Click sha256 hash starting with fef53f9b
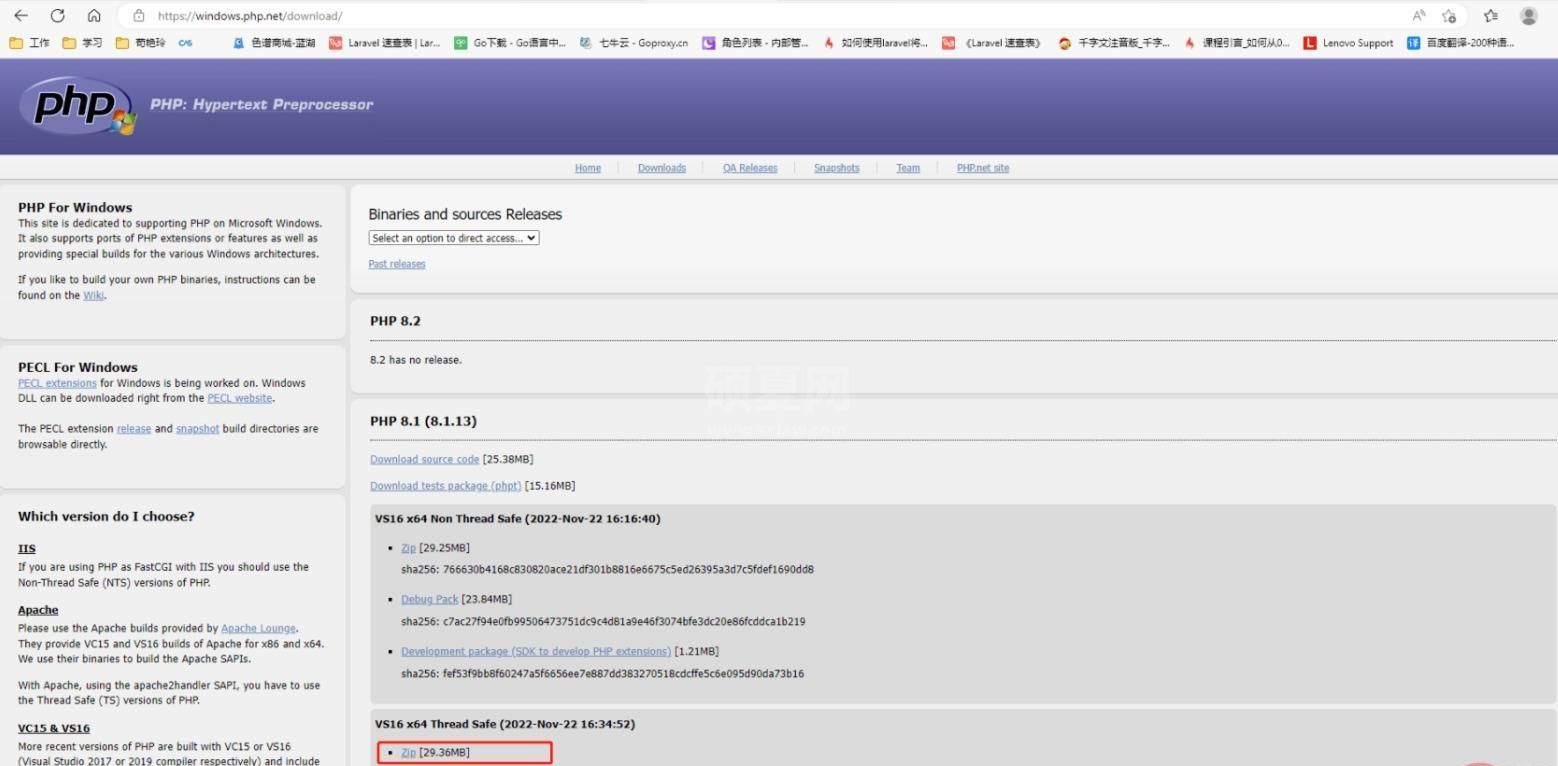The image size is (1558, 766). (602, 673)
